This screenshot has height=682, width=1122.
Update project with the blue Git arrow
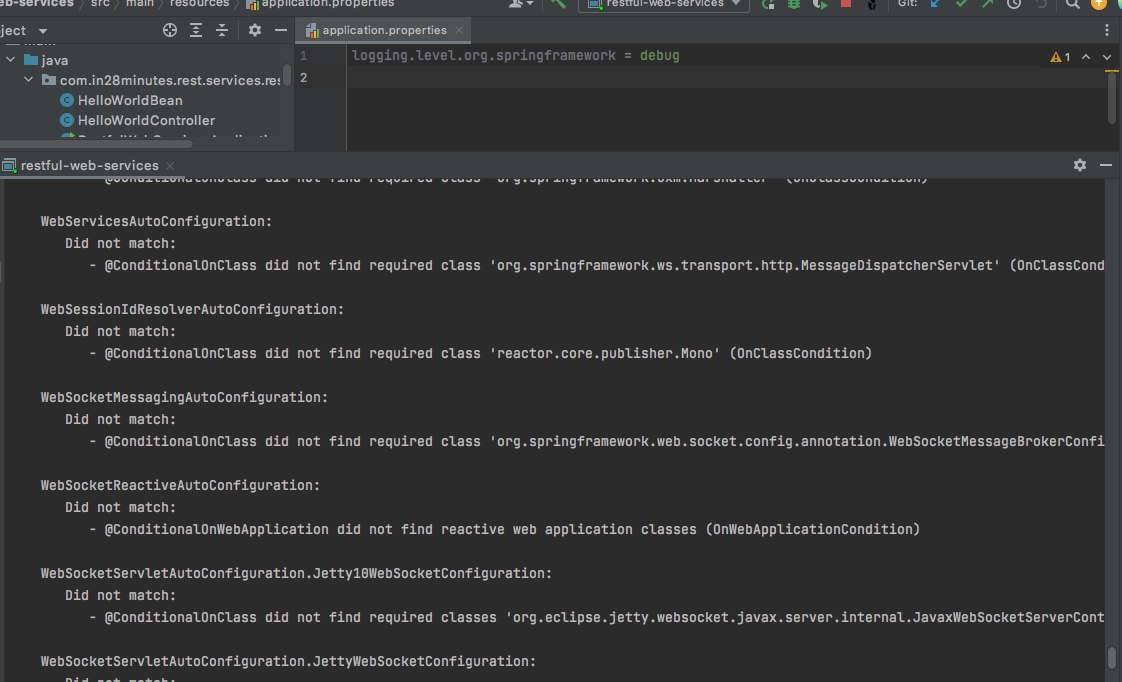pyautogui.click(x=935, y=4)
